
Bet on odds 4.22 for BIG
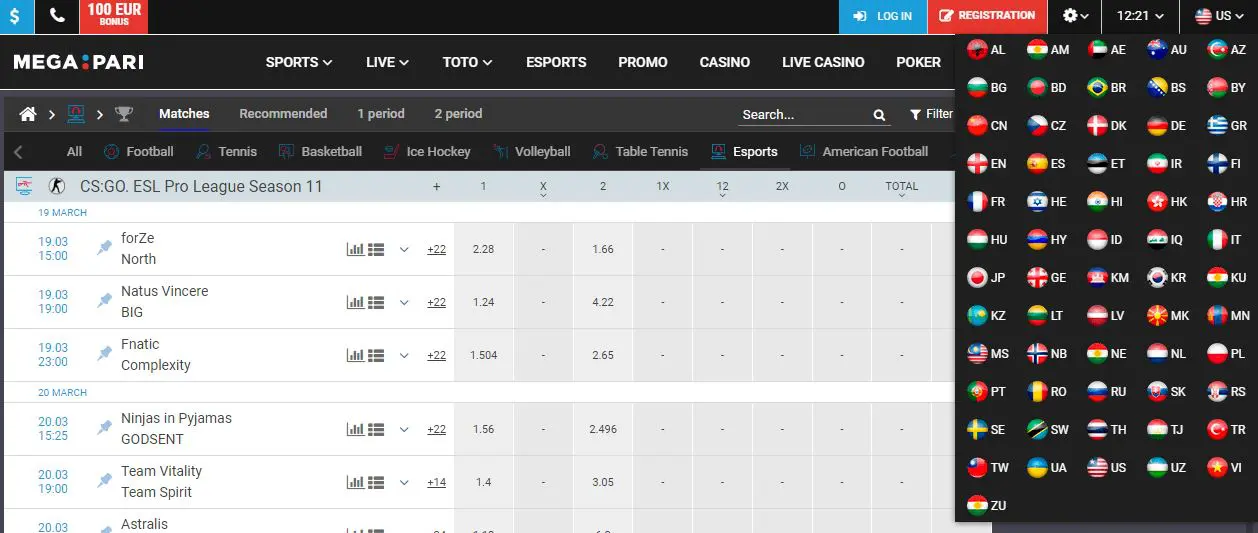[603, 302]
